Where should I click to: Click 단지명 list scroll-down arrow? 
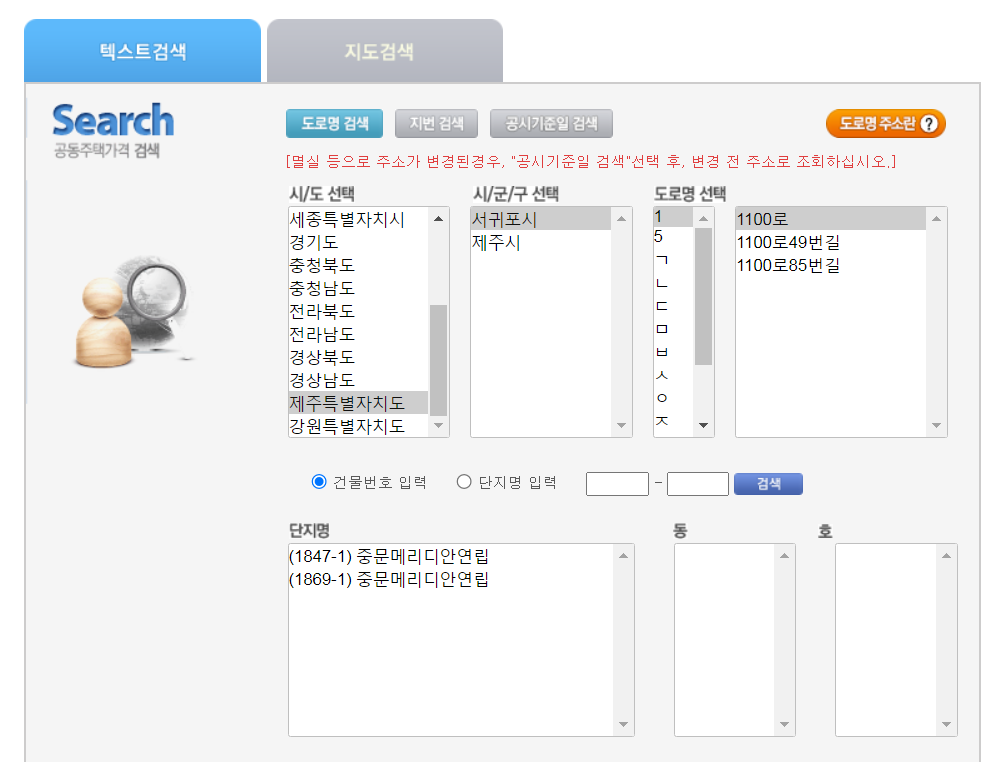click(623, 725)
